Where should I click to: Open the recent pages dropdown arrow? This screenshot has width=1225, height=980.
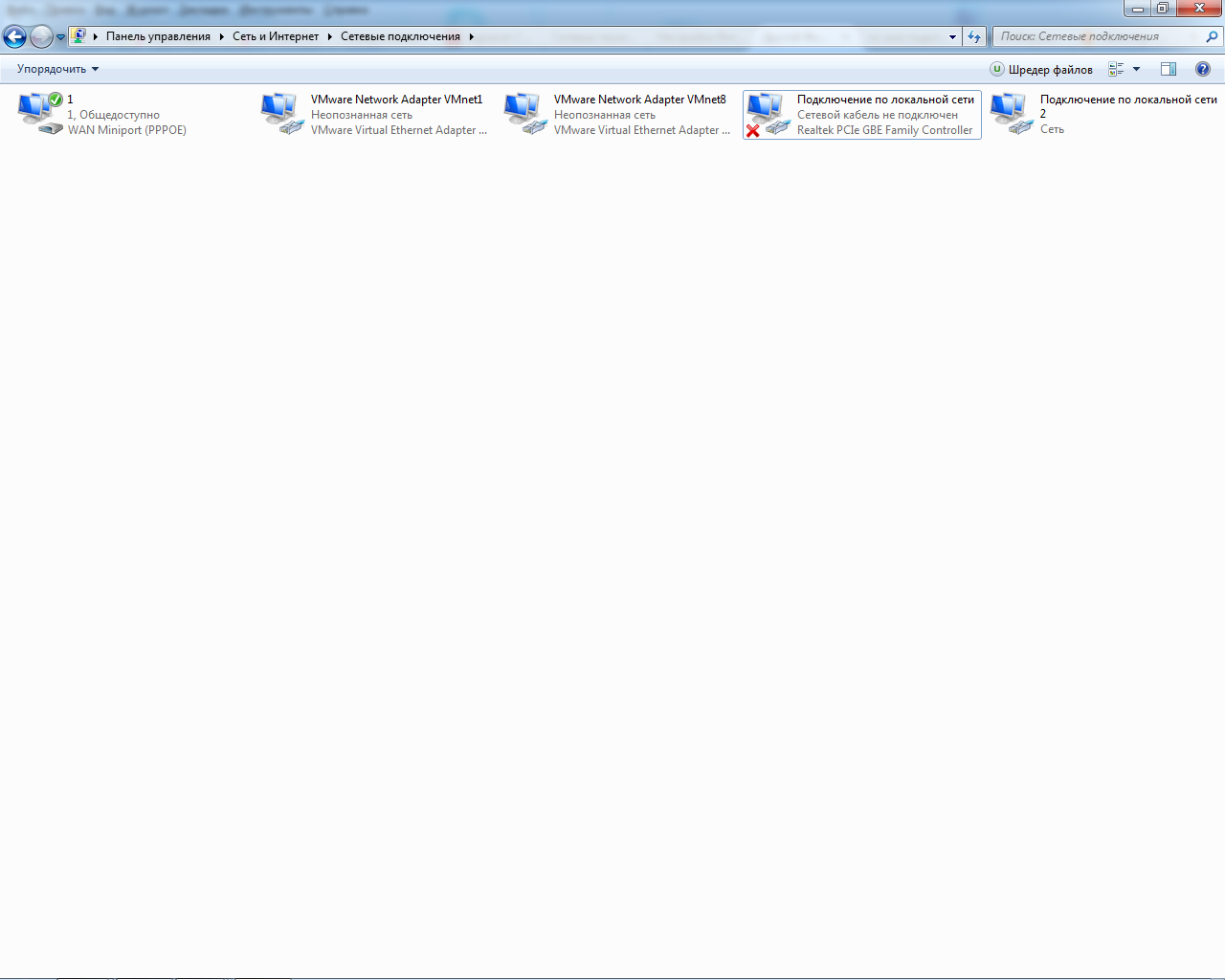coord(60,37)
